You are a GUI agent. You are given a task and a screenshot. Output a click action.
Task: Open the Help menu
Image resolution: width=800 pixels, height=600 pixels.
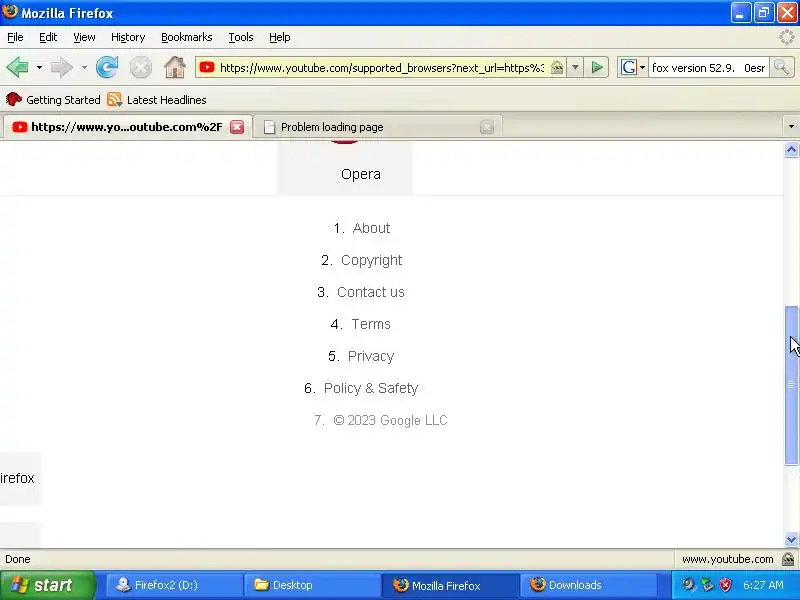click(x=280, y=37)
